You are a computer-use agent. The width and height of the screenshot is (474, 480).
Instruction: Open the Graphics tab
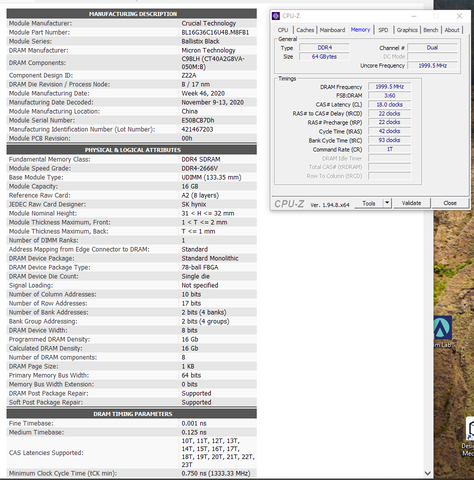coord(407,30)
